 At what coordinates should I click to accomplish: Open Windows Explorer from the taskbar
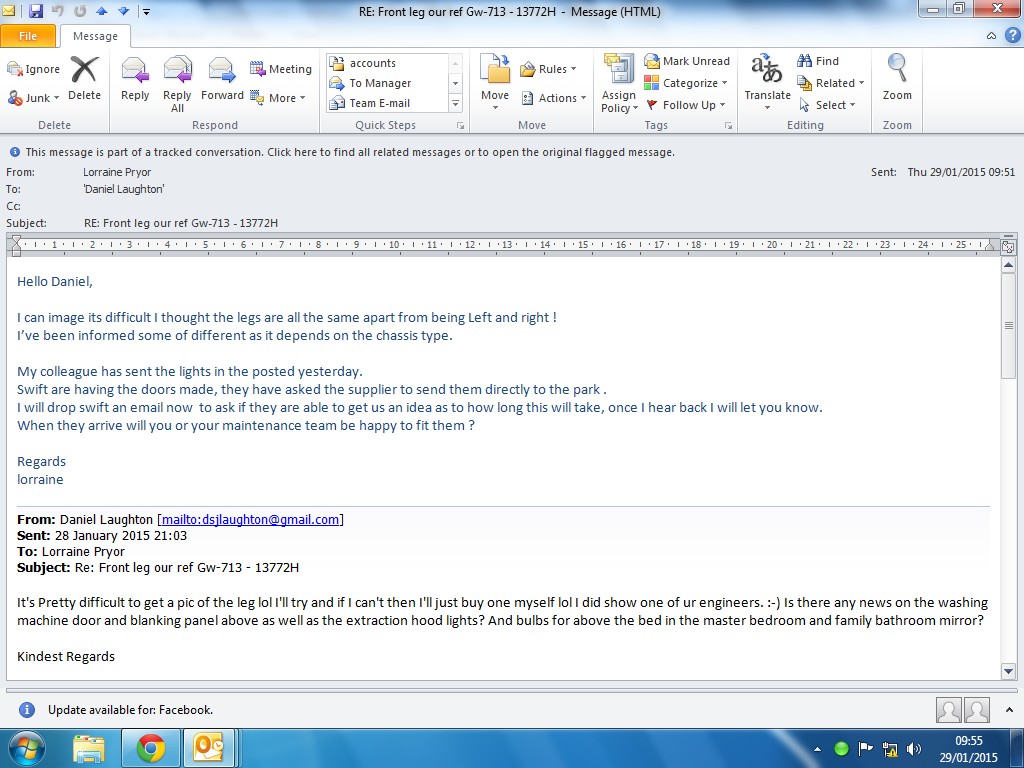pos(89,749)
